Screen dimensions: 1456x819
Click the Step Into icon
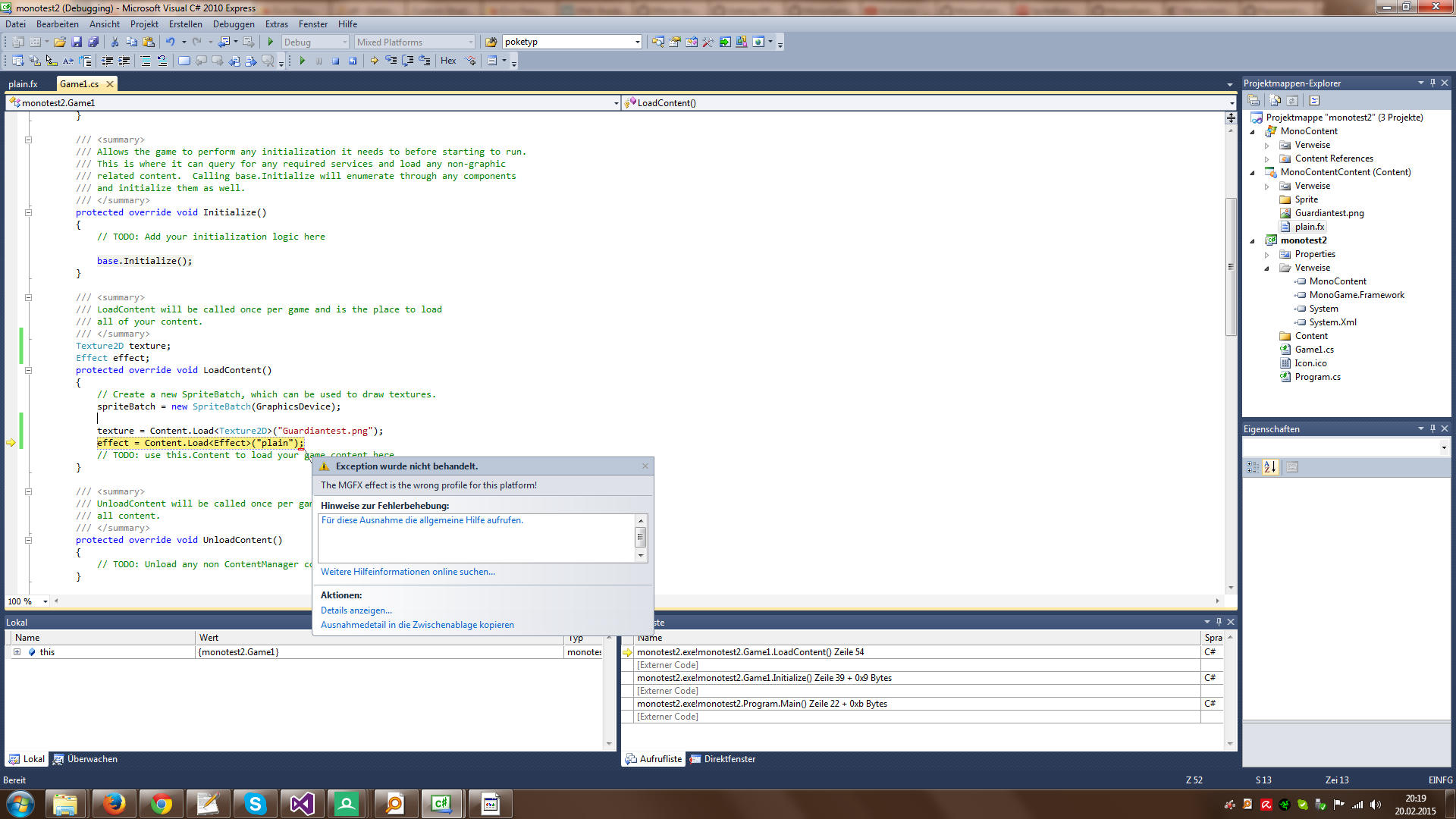[391, 61]
